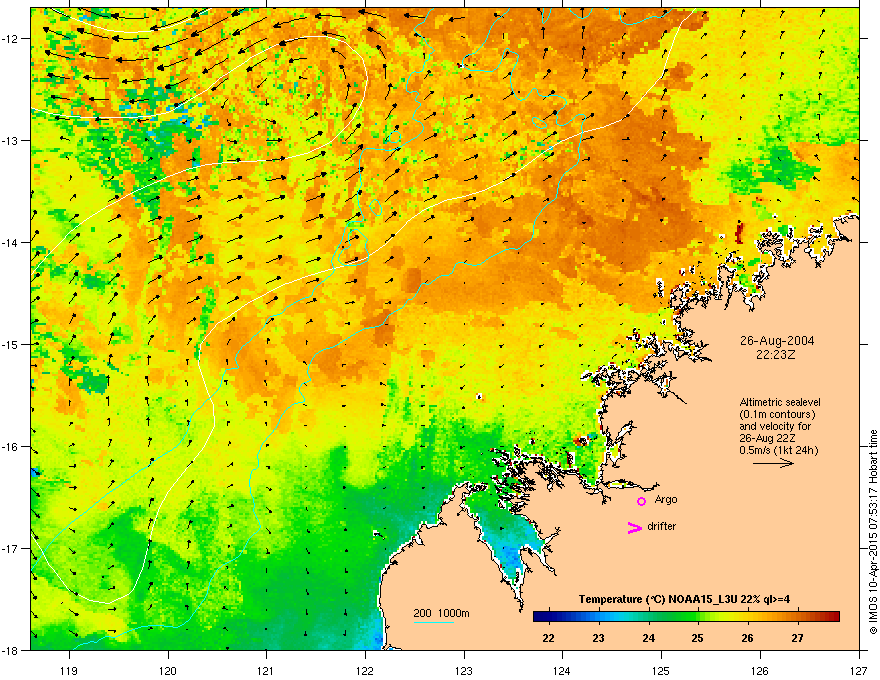The width and height of the screenshot is (880, 680).
Task: Click longitude axis label '126'
Action: 760,670
